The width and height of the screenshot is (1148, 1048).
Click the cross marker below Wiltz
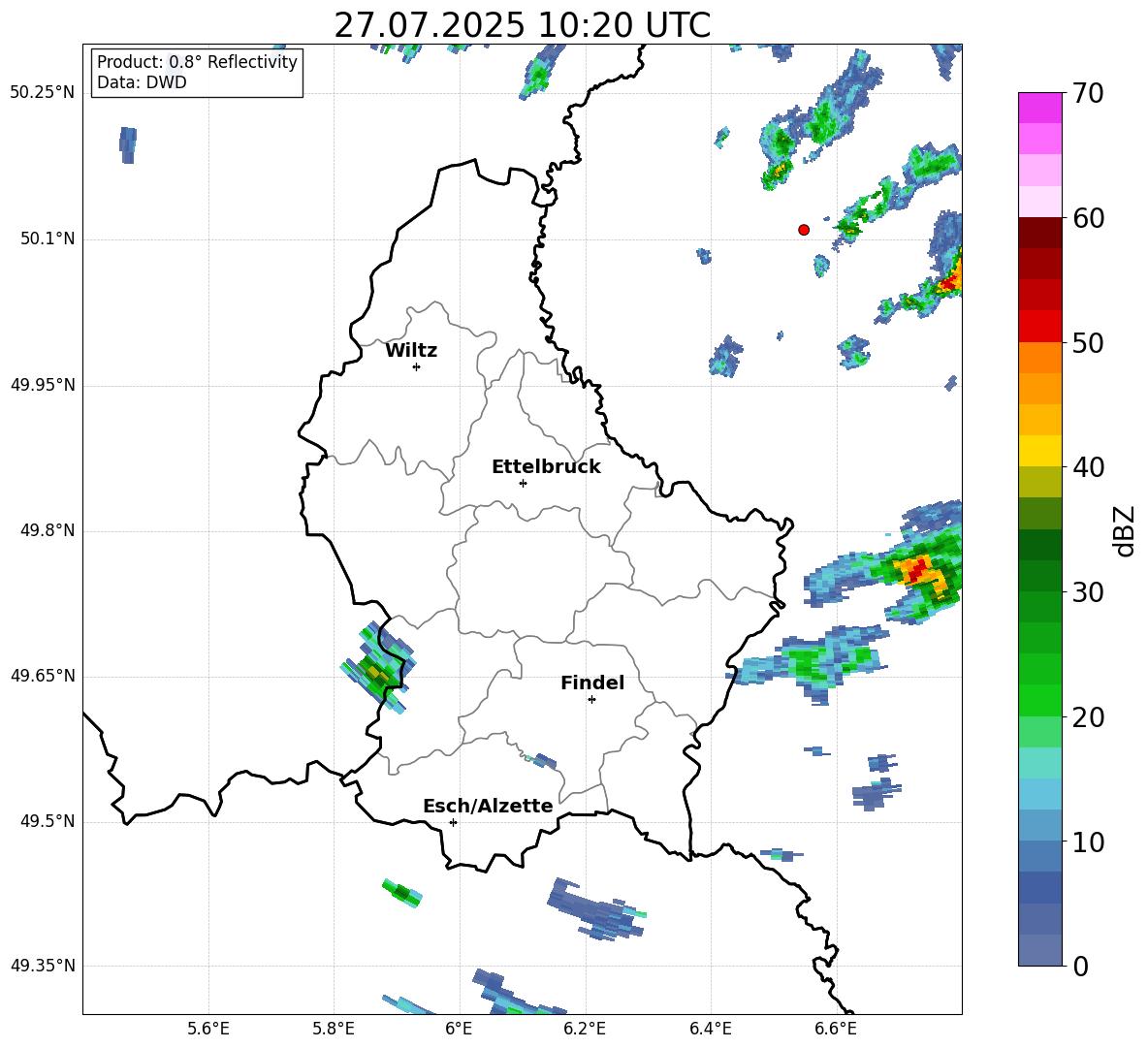(417, 366)
